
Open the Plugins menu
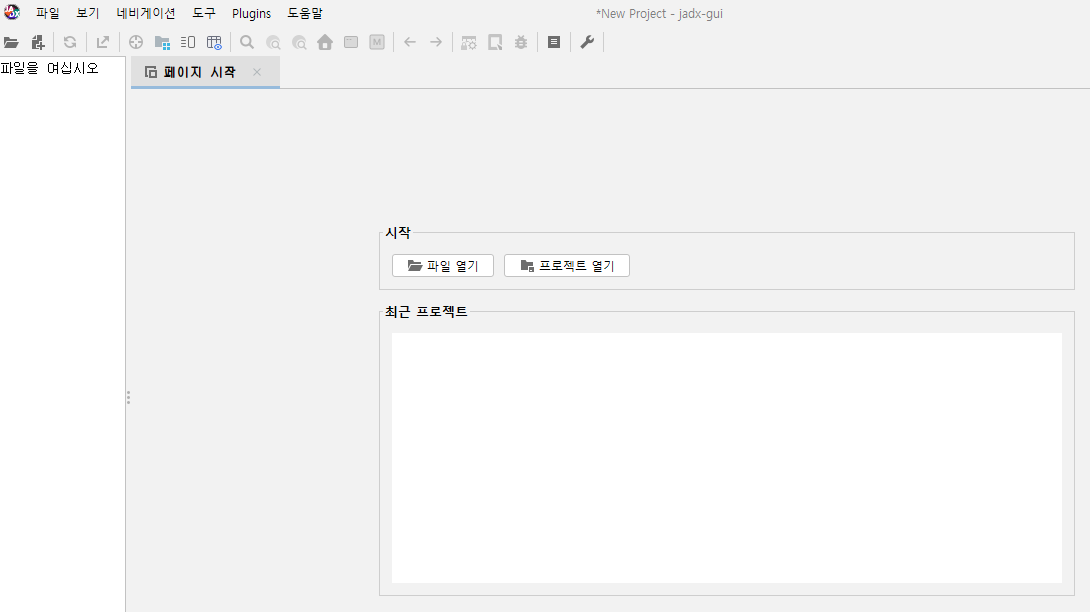pos(252,13)
